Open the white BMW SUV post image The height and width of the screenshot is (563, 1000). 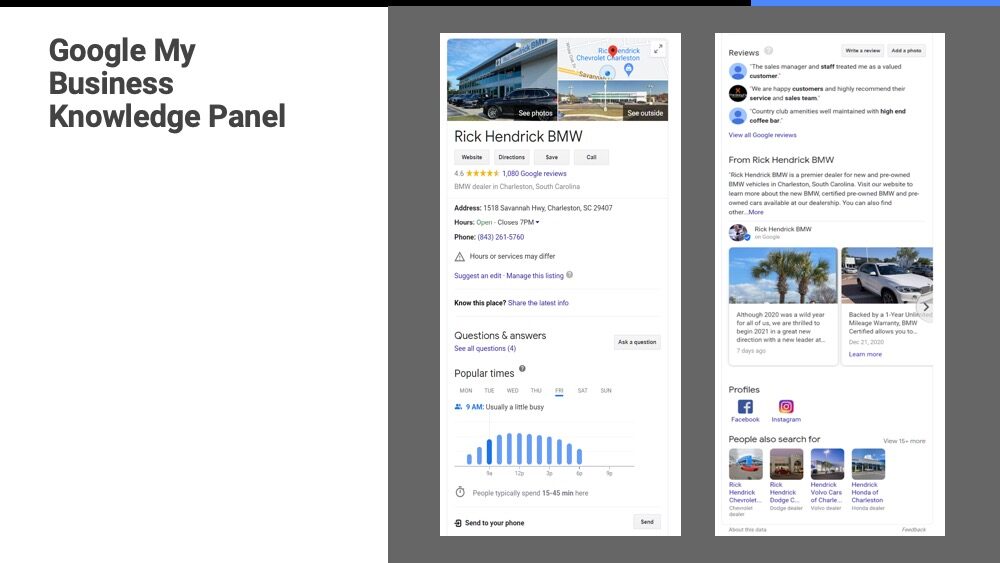886,275
